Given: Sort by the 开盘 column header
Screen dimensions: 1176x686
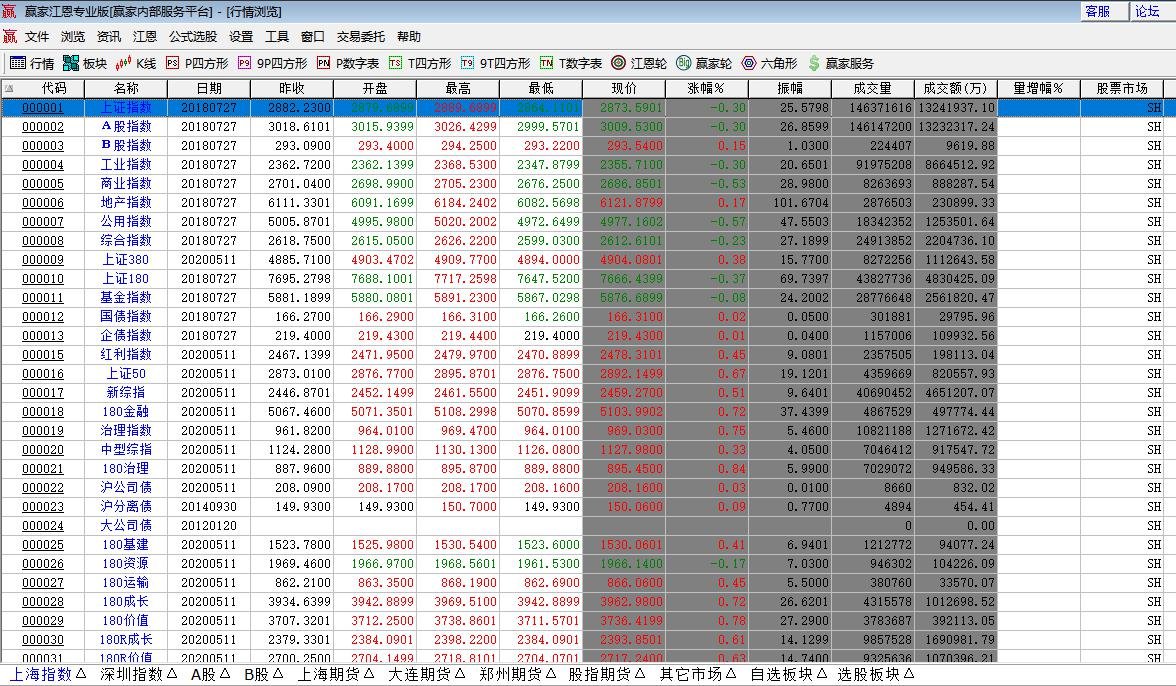Looking at the screenshot, I should coord(375,88).
